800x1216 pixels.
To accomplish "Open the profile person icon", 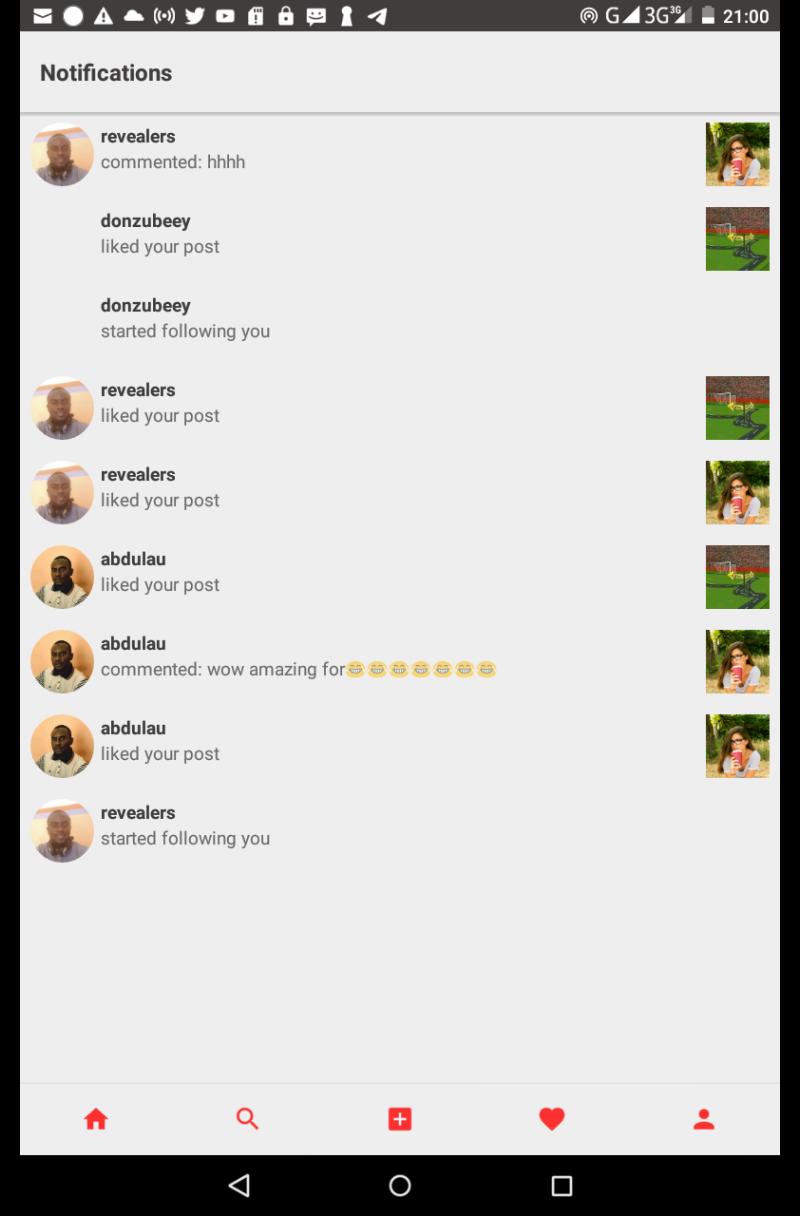I will (704, 1119).
